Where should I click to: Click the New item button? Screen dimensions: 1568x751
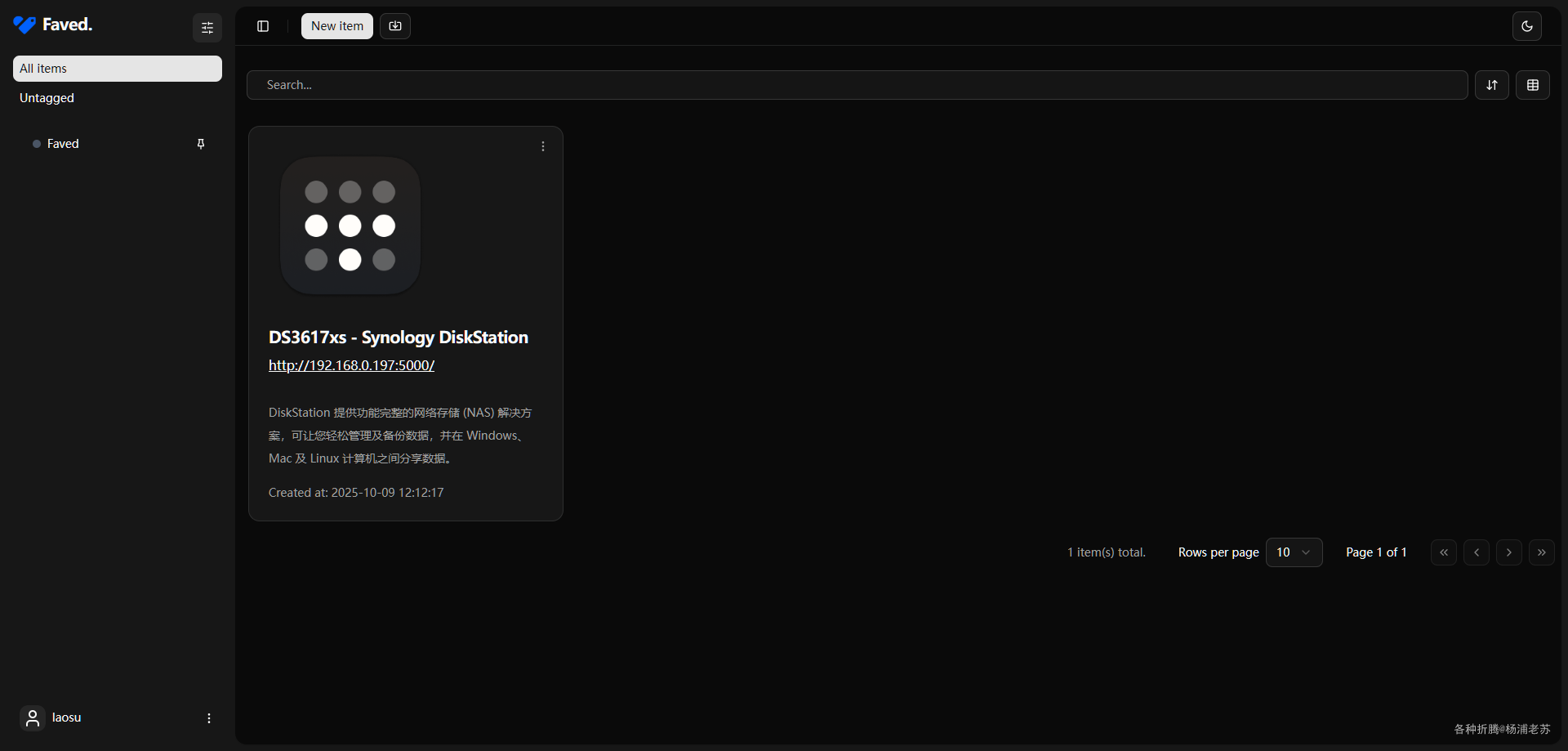(x=337, y=26)
